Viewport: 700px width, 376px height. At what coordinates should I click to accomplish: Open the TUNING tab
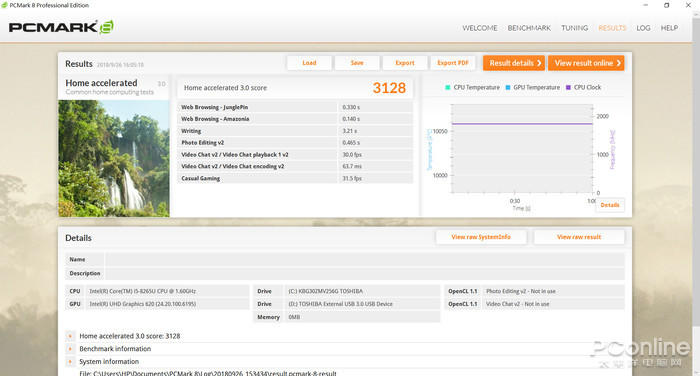coord(574,28)
